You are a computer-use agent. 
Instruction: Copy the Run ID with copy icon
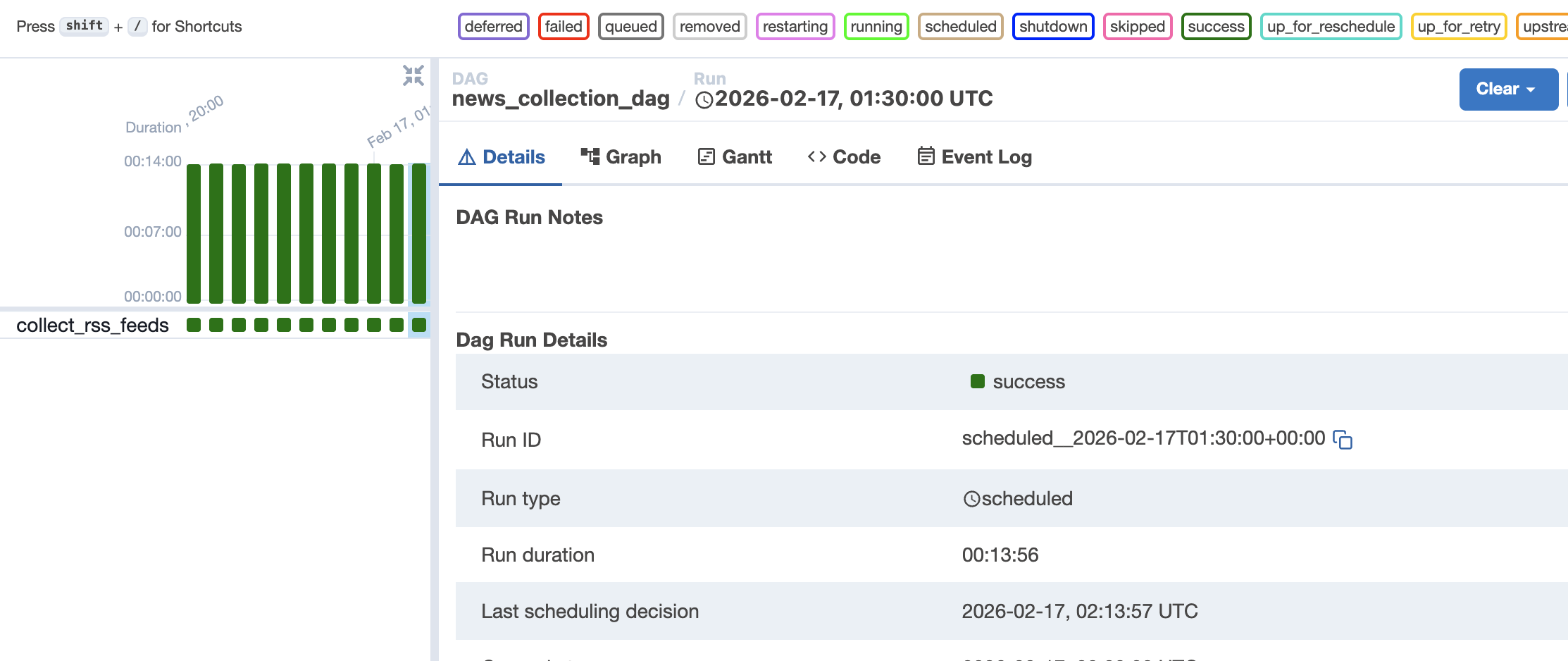[x=1343, y=439]
